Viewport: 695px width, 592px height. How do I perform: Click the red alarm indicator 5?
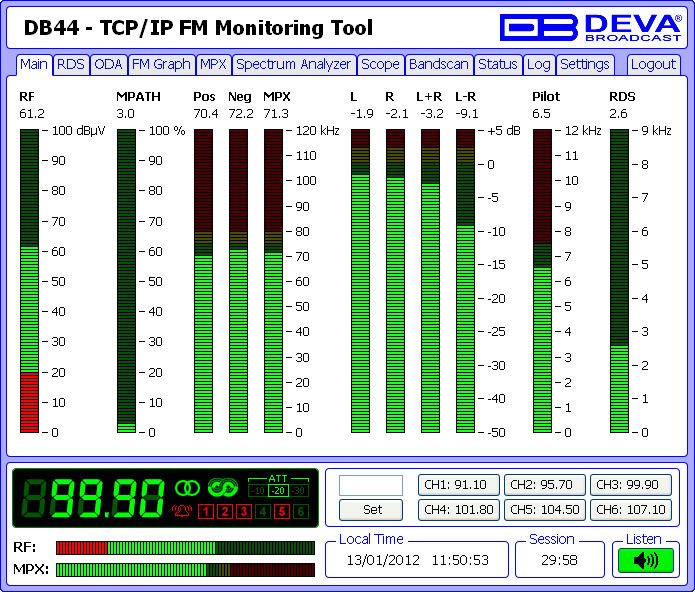tap(282, 512)
